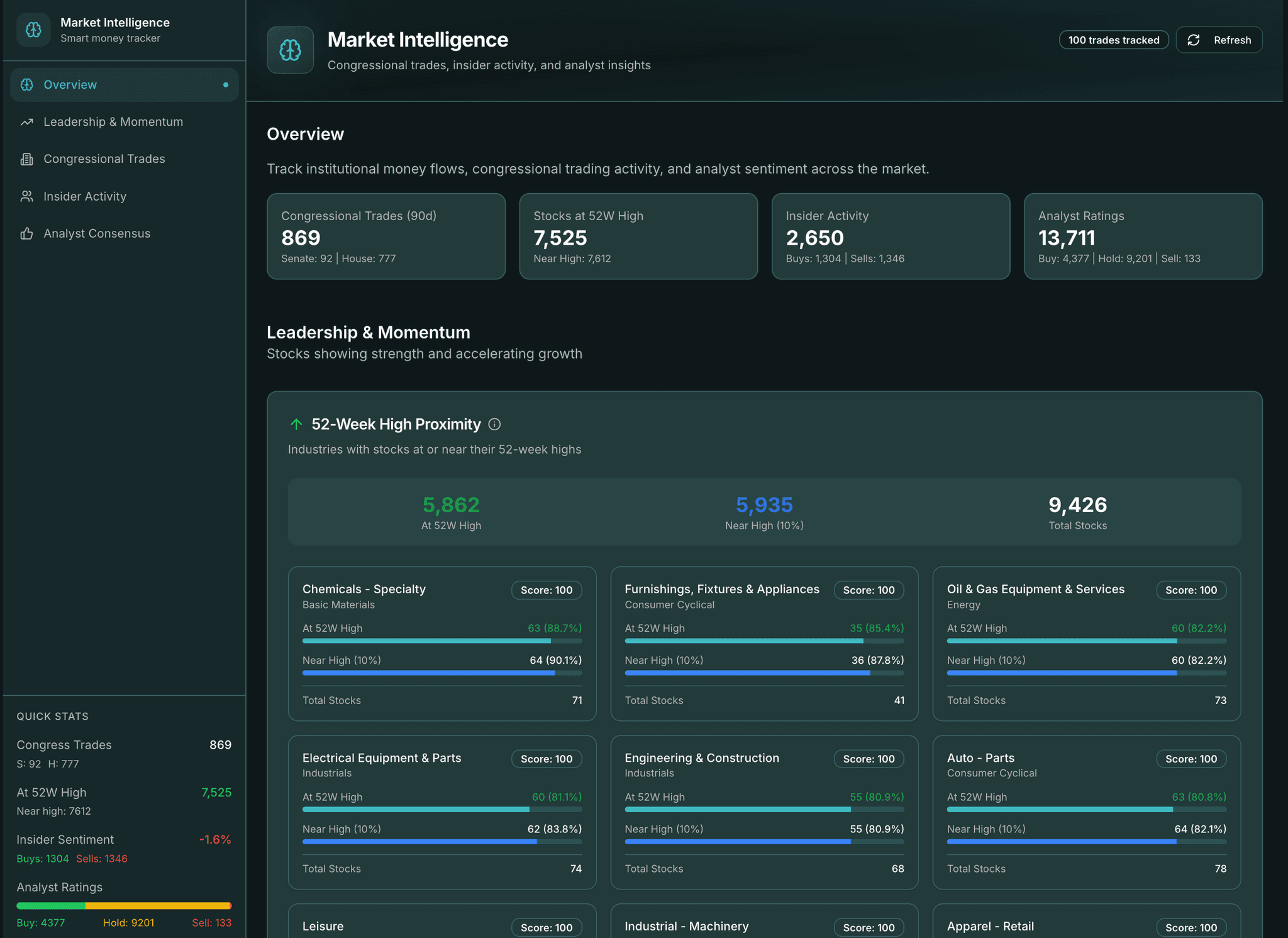The height and width of the screenshot is (938, 1288).
Task: Select Oil & Gas Equipment & Services card
Action: (1087, 644)
